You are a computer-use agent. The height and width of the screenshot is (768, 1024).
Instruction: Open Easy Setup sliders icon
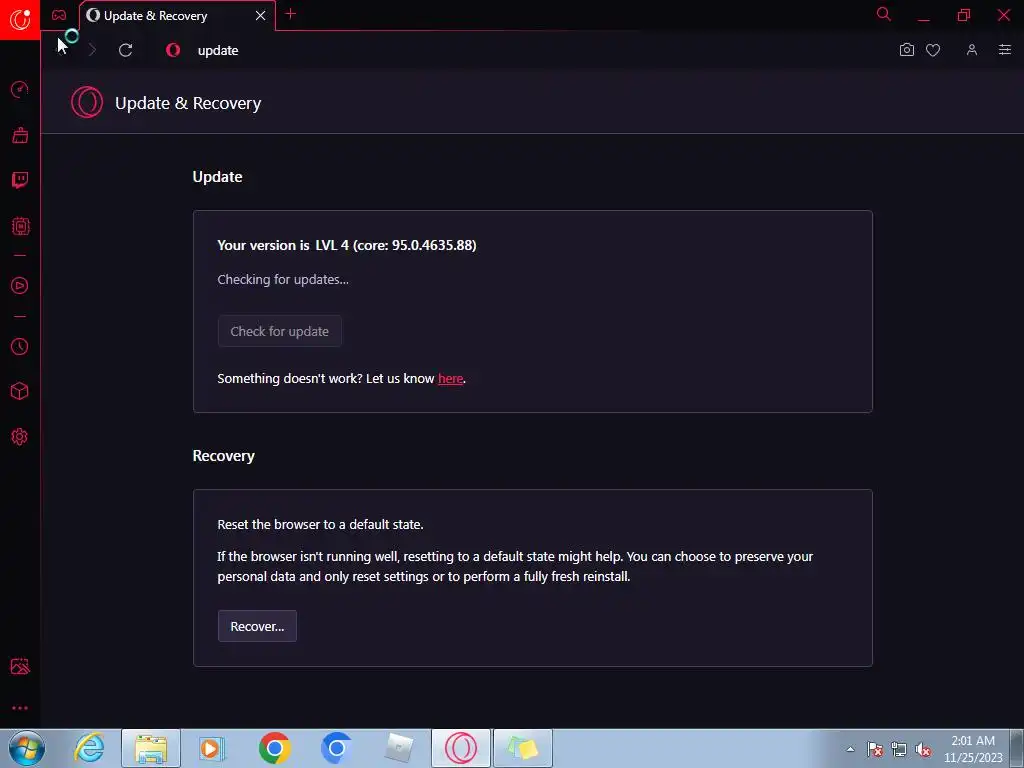(1005, 50)
